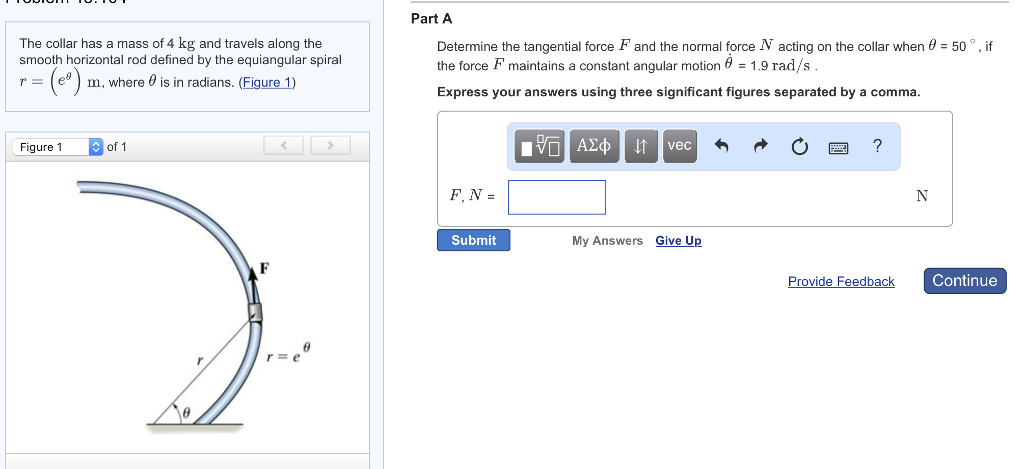Open the (Figure 1) link in problem text
Viewport: 1024px width, 469px height.
267,82
